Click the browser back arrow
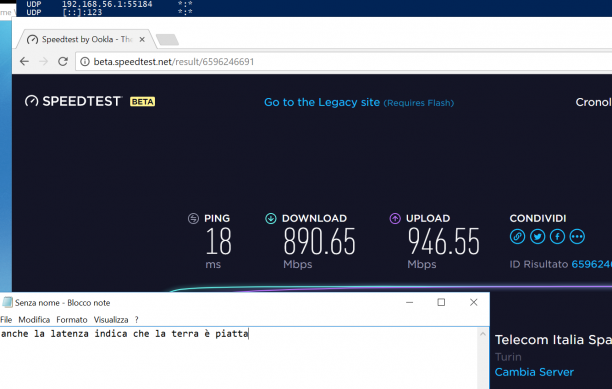The height and width of the screenshot is (389, 612). (24, 62)
